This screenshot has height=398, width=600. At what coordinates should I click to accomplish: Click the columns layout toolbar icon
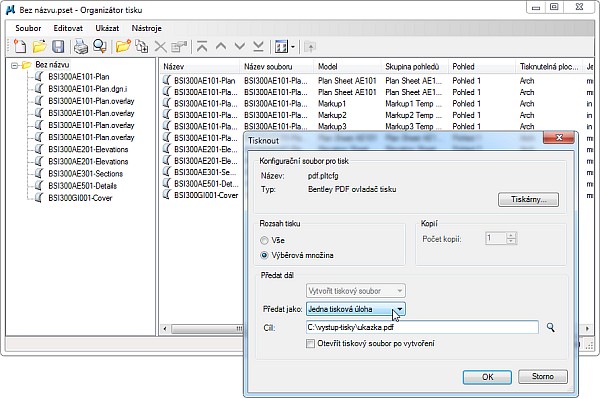click(281, 47)
